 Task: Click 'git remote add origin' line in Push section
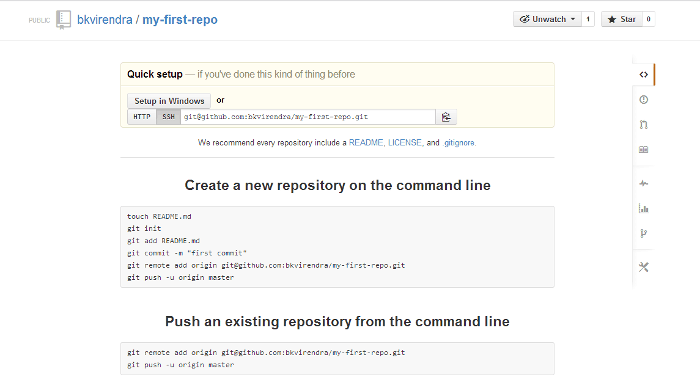(x=266, y=352)
